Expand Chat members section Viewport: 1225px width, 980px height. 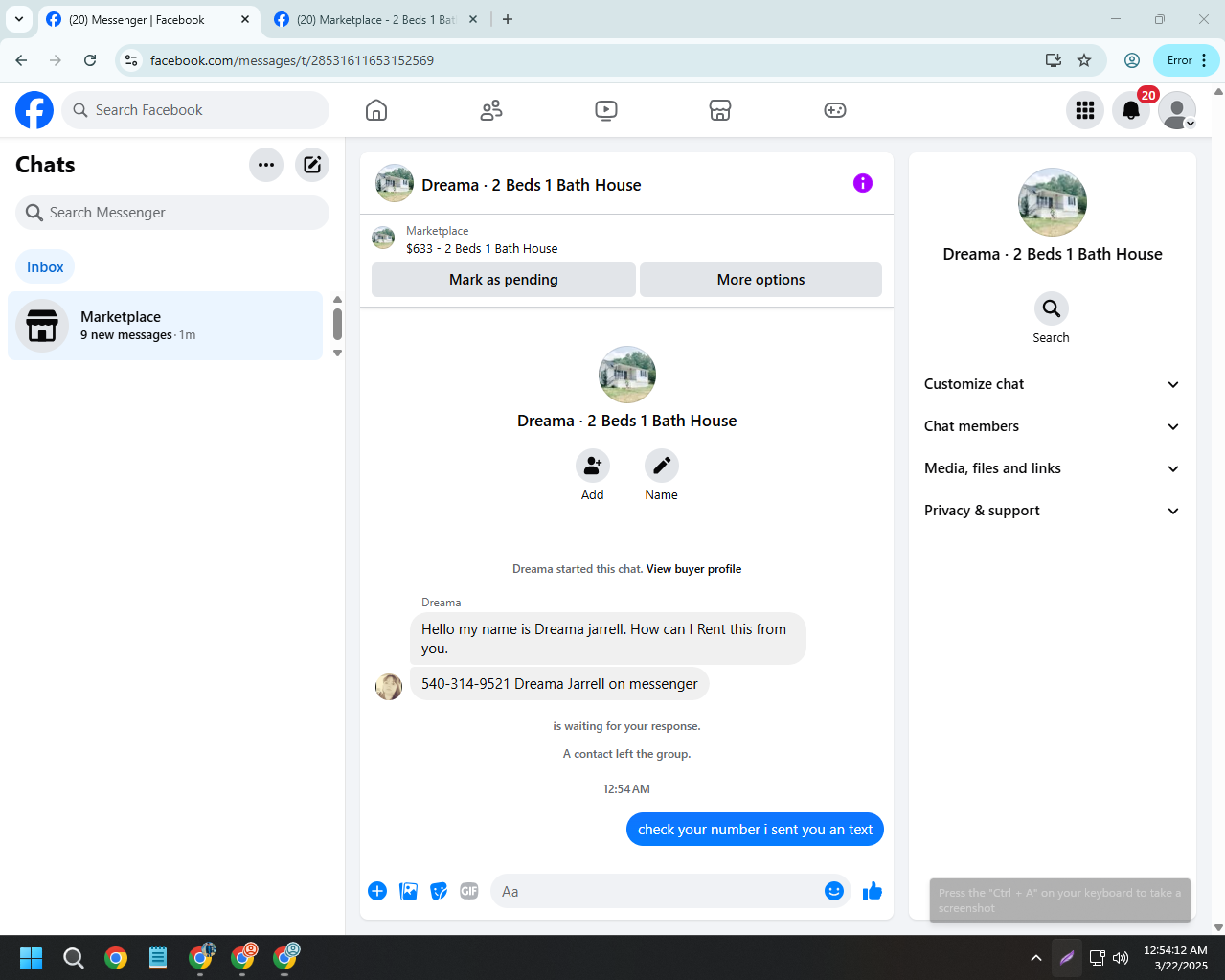tap(1052, 426)
